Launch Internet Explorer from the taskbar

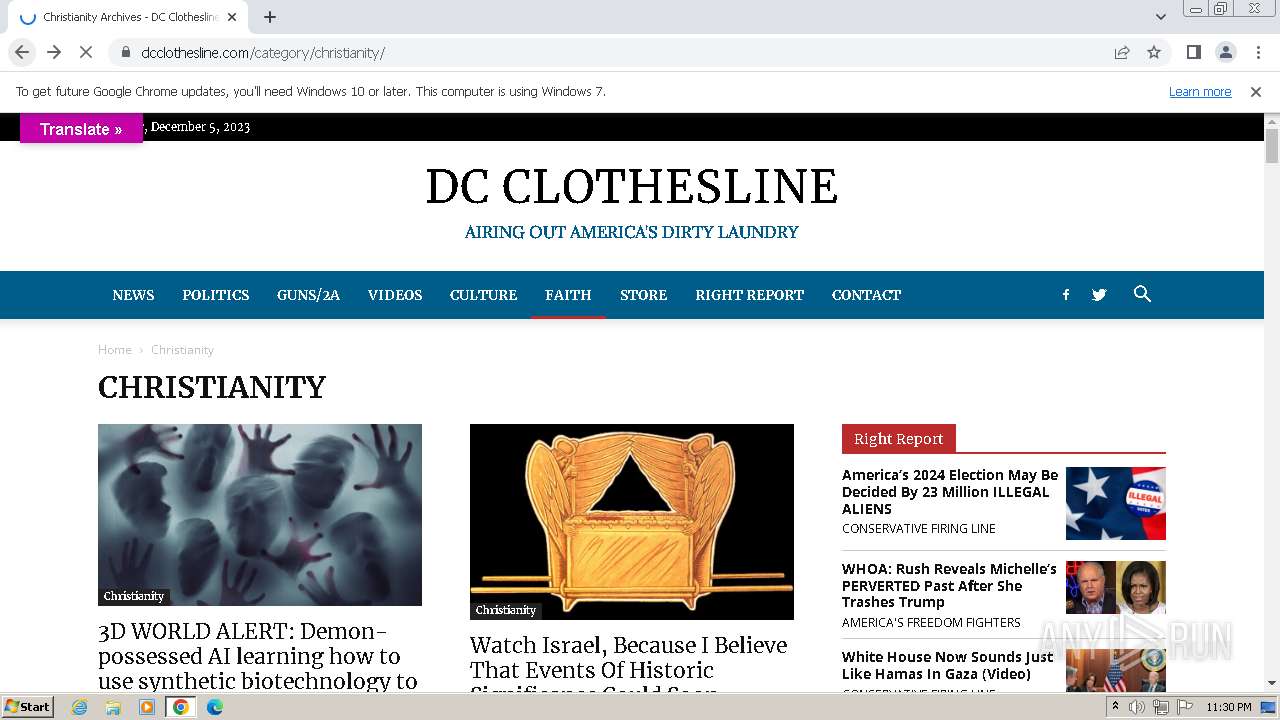click(80, 707)
